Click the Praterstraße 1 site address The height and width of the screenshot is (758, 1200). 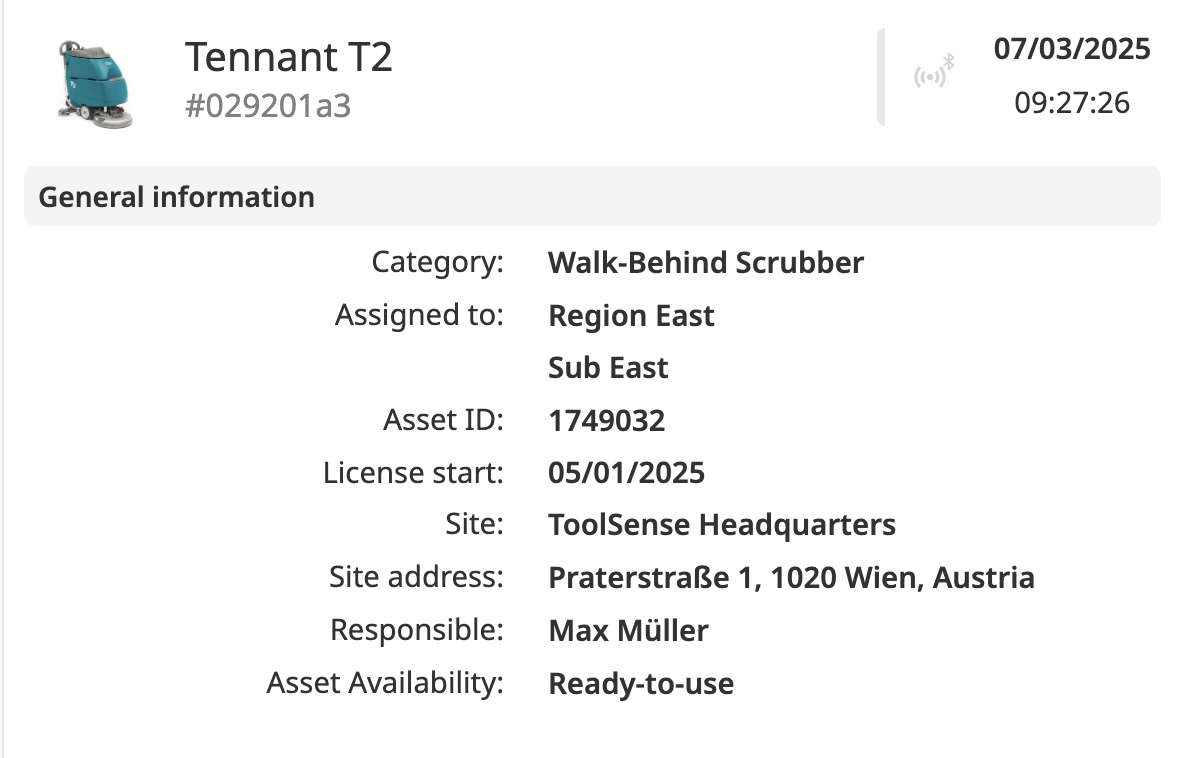pyautogui.click(x=791, y=577)
